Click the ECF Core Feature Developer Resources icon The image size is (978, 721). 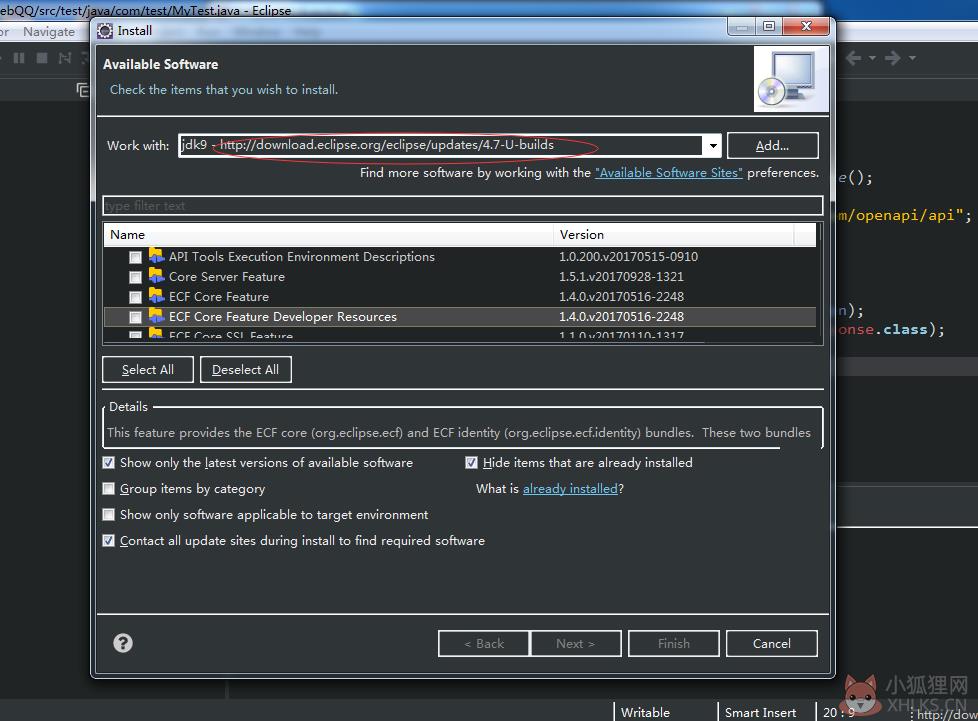(x=156, y=316)
